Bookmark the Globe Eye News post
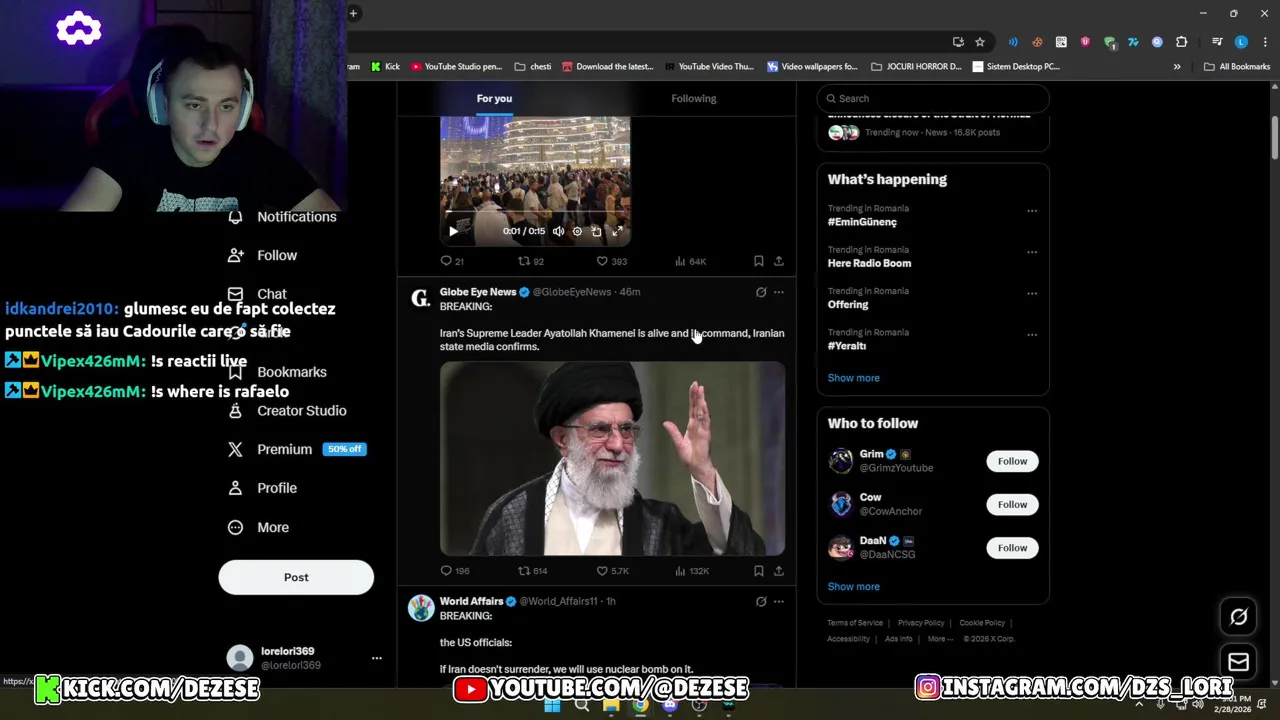The image size is (1280, 720). point(759,571)
